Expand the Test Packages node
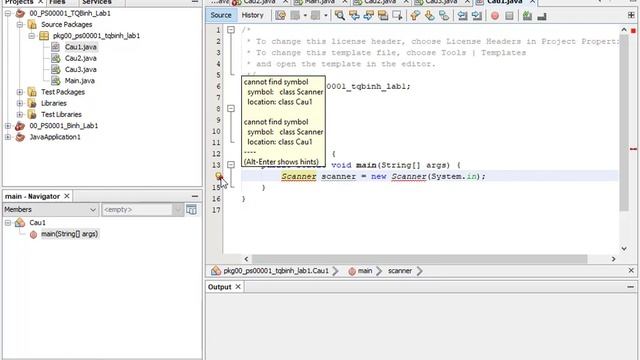Image resolution: width=640 pixels, height=360 pixels. [20, 92]
